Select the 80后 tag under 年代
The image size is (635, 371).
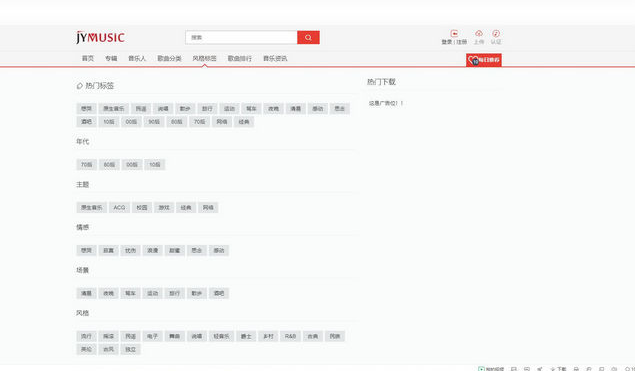click(109, 164)
